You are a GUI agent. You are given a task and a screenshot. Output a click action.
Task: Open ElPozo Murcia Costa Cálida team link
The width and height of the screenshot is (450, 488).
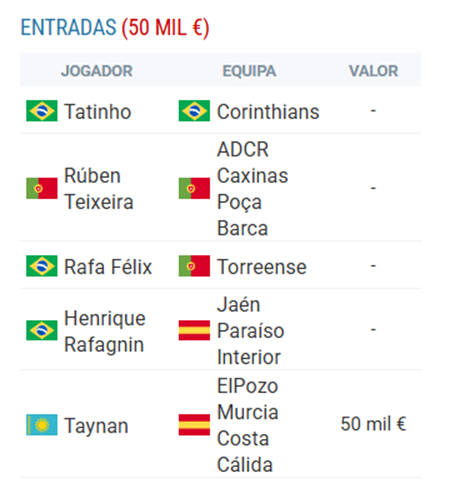(x=248, y=425)
